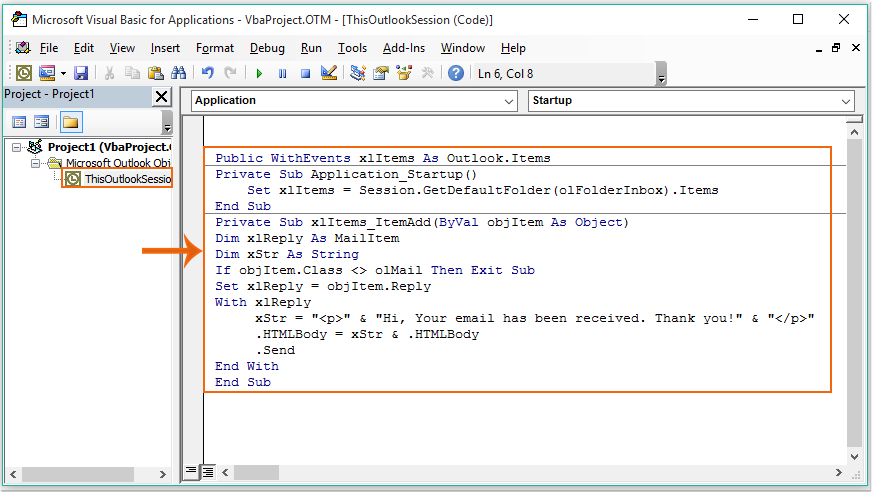The height and width of the screenshot is (492, 872).
Task: Close the Project panel with X
Action: (x=161, y=96)
